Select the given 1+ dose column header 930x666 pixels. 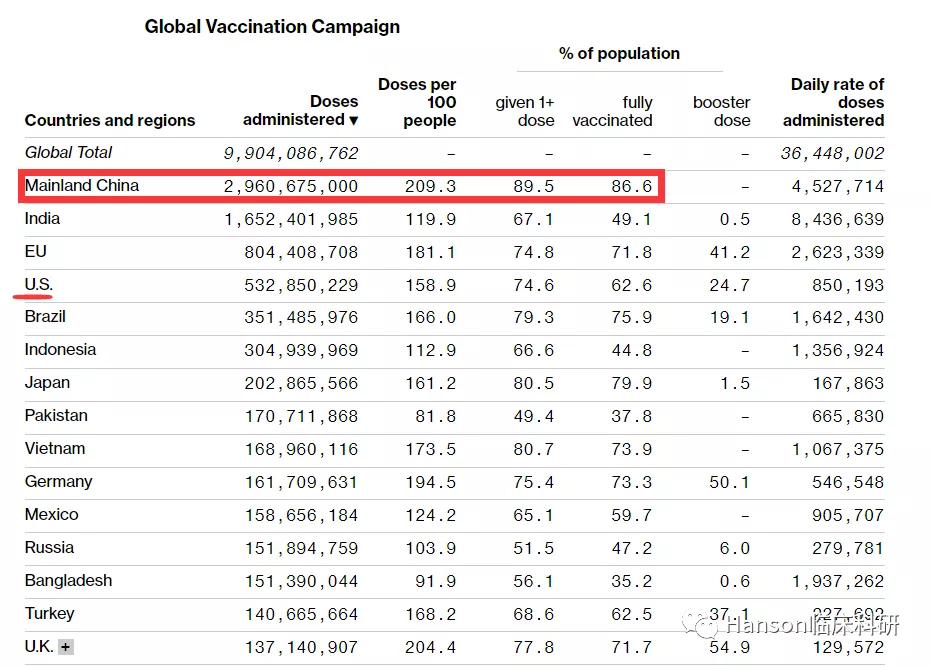pos(525,111)
